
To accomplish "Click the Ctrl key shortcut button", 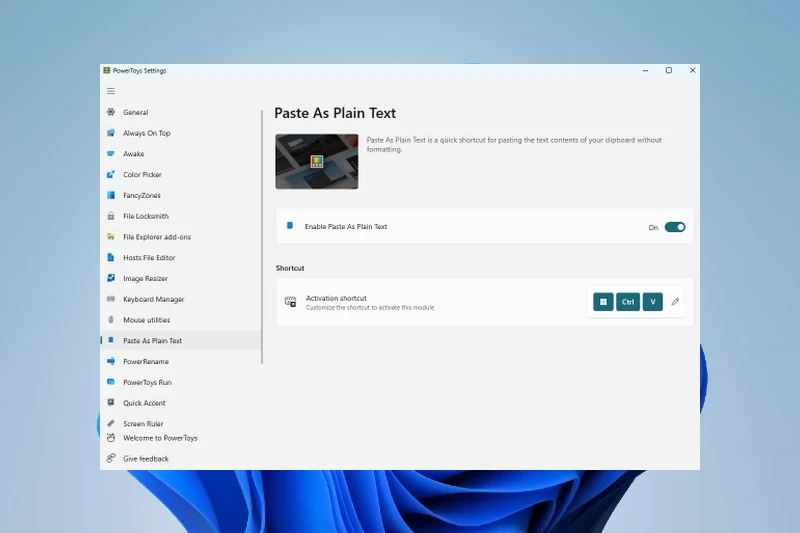I will click(x=628, y=301).
